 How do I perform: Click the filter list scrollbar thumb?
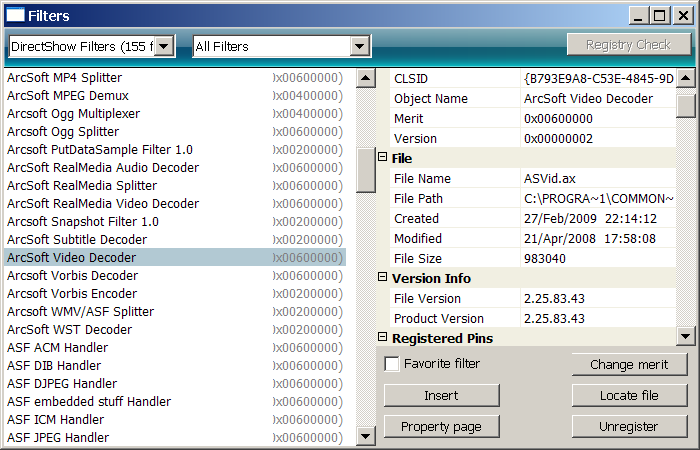(366, 171)
